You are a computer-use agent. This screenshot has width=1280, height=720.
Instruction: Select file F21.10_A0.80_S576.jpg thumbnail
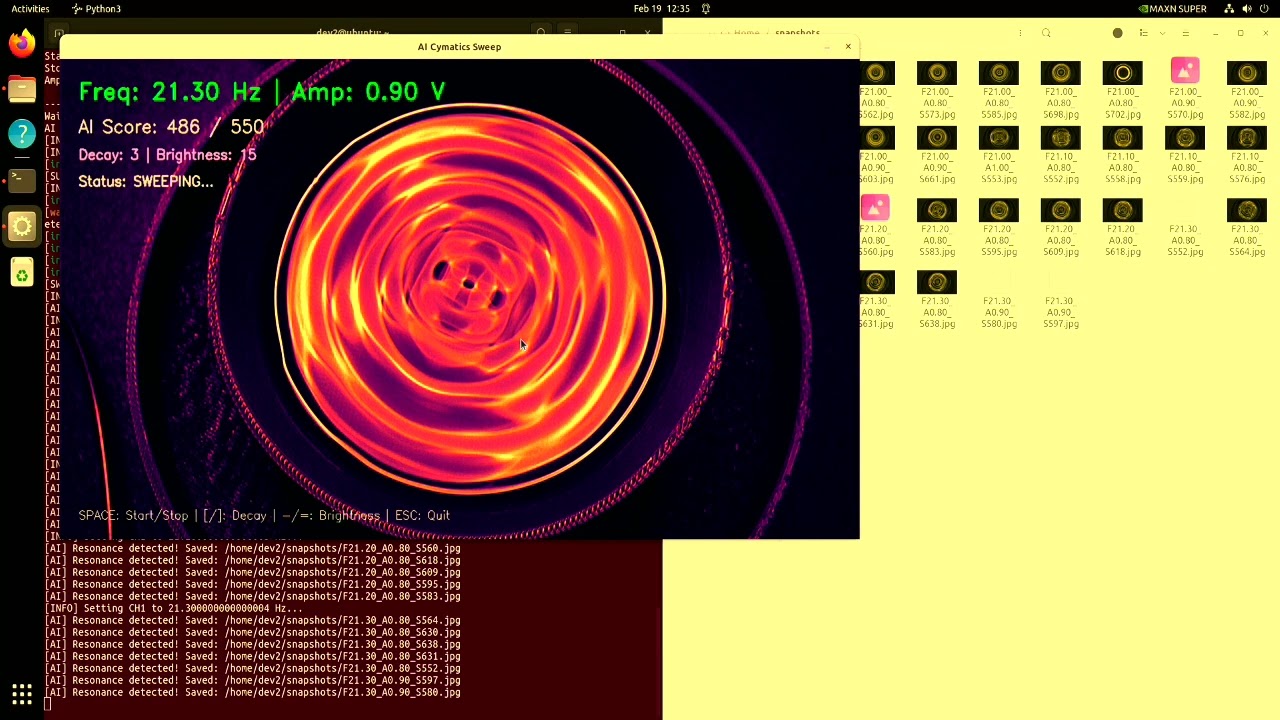coord(1246,138)
